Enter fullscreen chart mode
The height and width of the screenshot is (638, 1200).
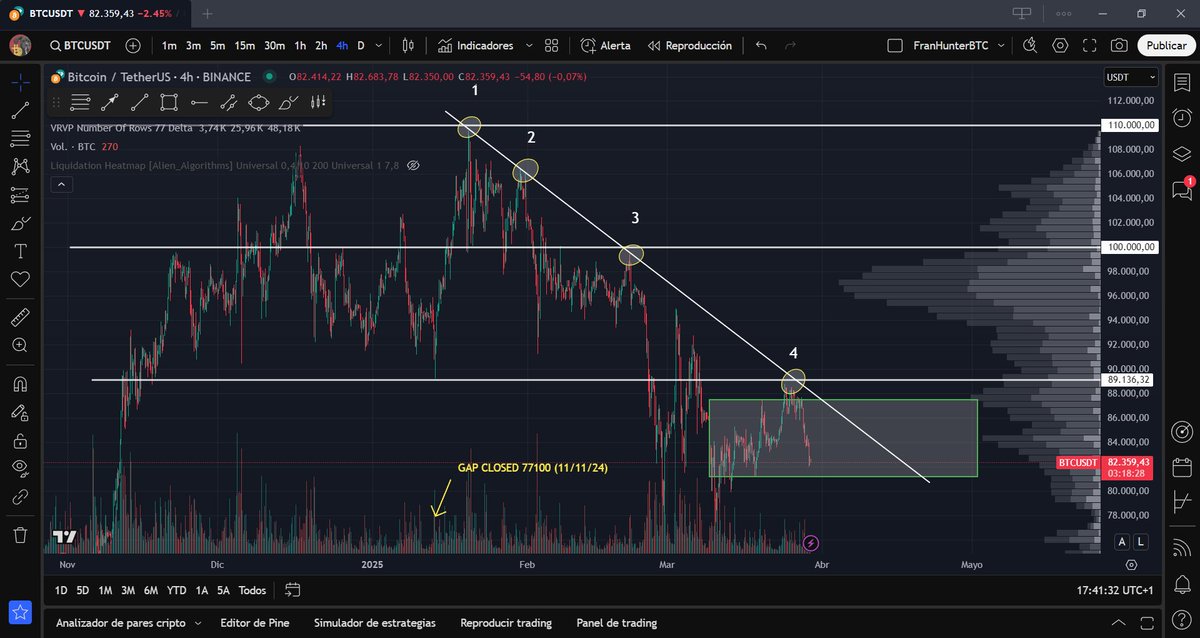tap(1089, 45)
